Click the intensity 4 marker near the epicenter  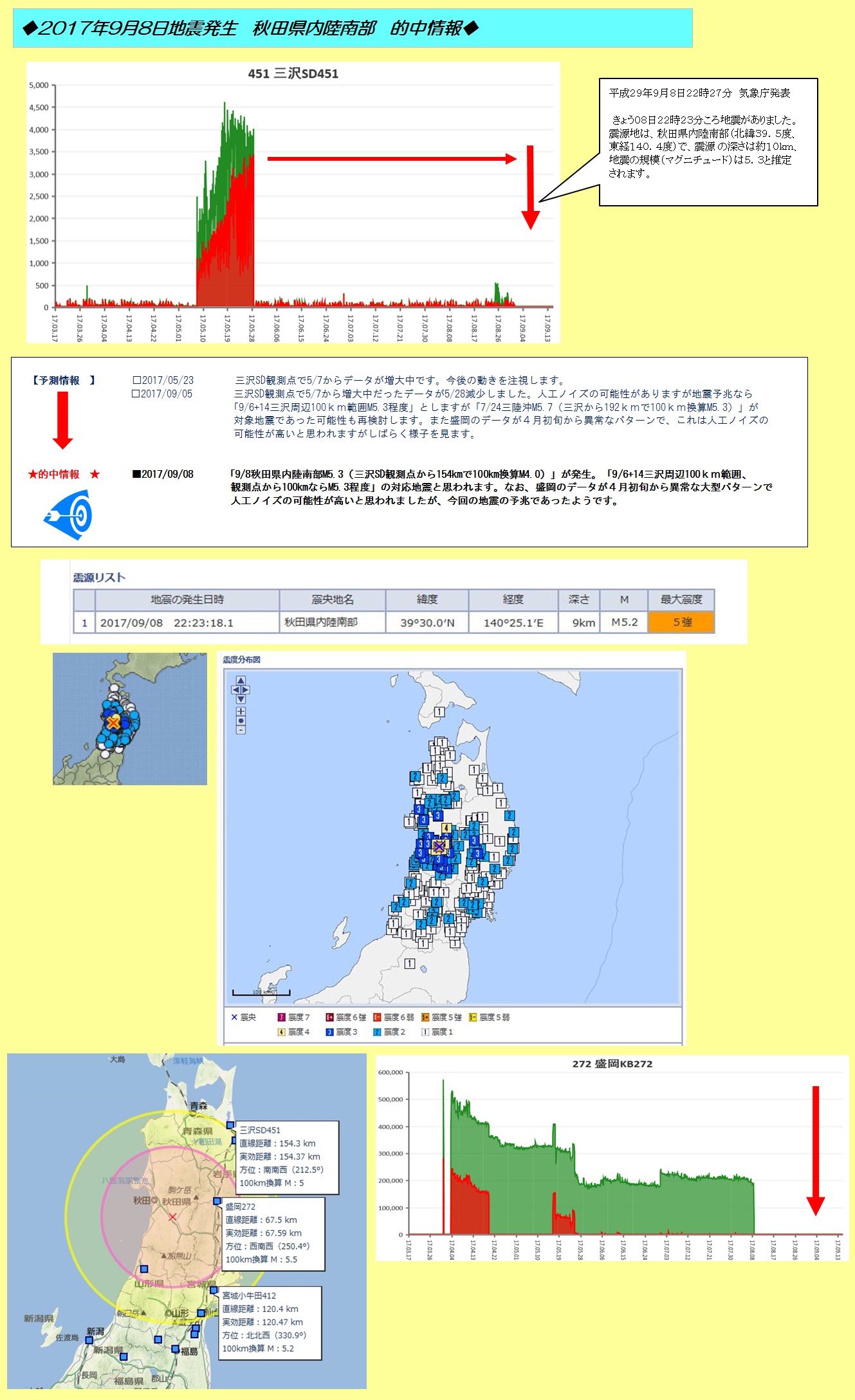tap(446, 828)
